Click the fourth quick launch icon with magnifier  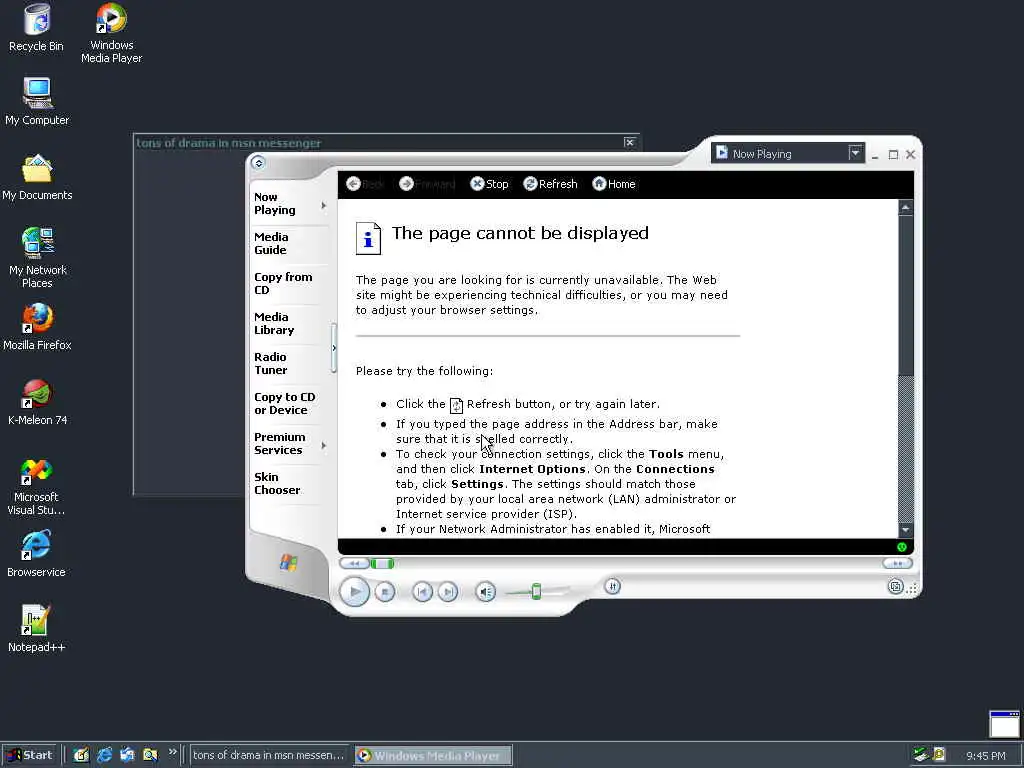click(150, 755)
